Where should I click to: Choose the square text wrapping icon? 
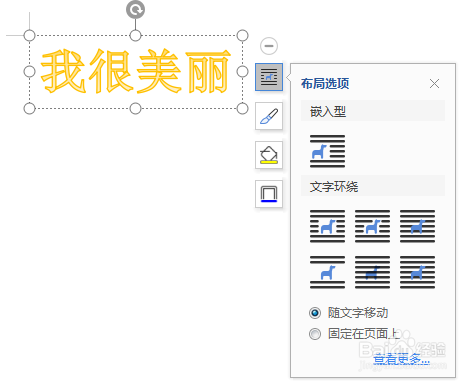[327, 226]
